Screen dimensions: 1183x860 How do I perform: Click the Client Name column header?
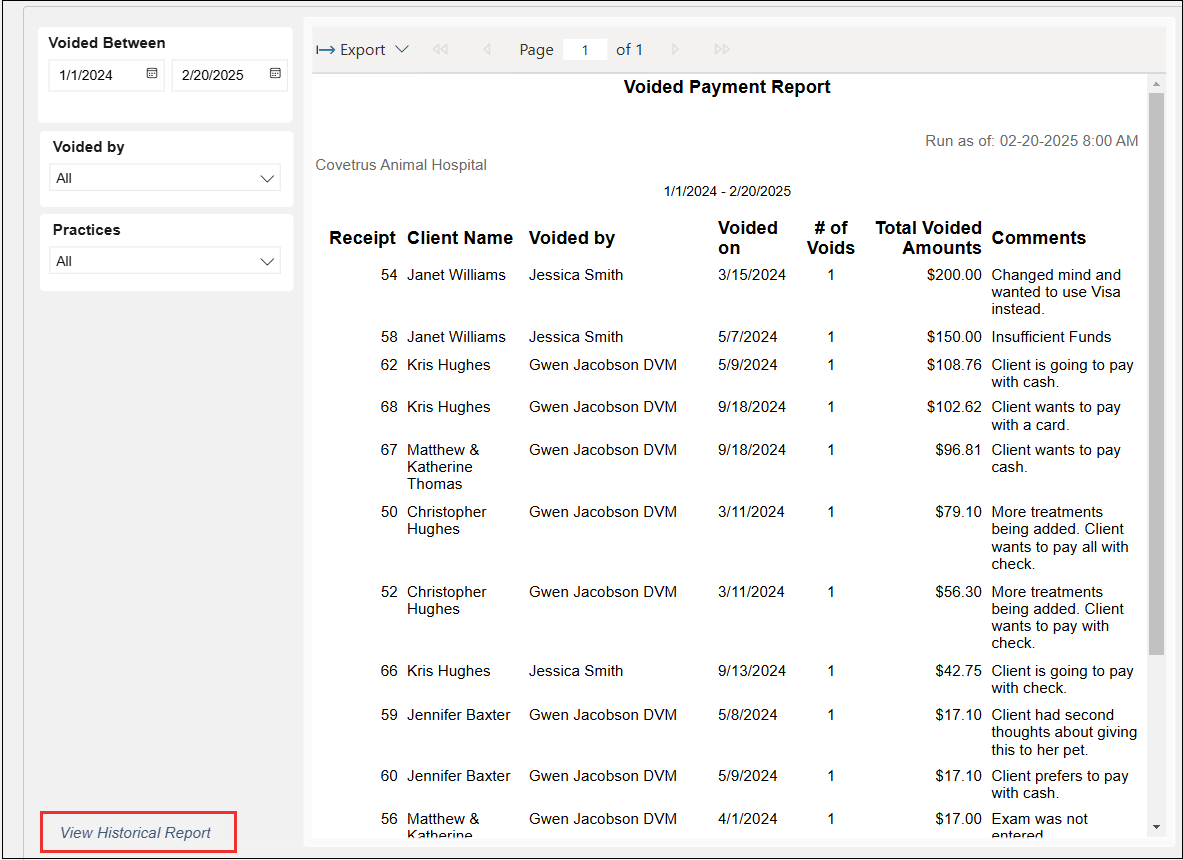click(x=459, y=238)
